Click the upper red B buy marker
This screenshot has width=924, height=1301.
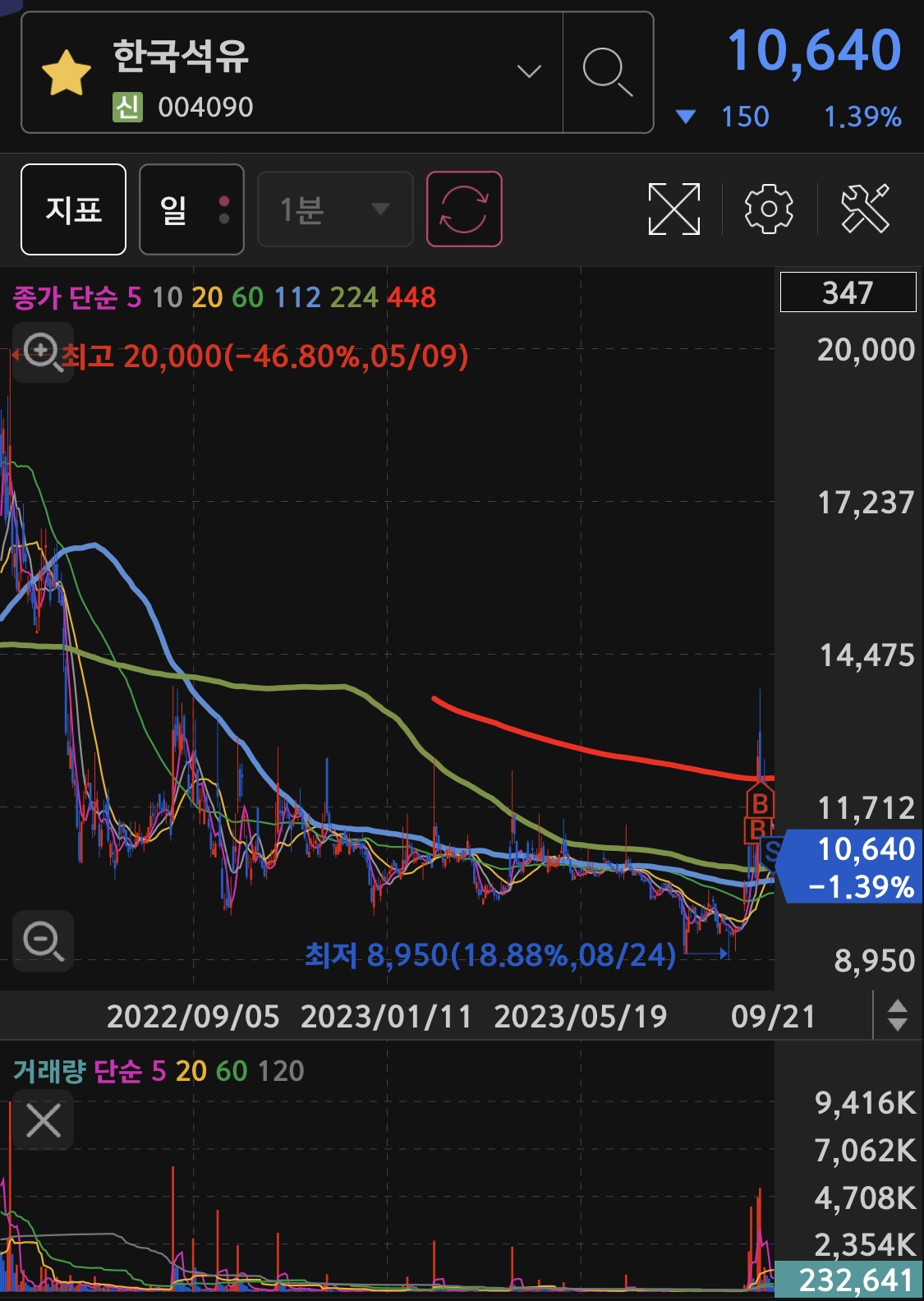[x=761, y=802]
